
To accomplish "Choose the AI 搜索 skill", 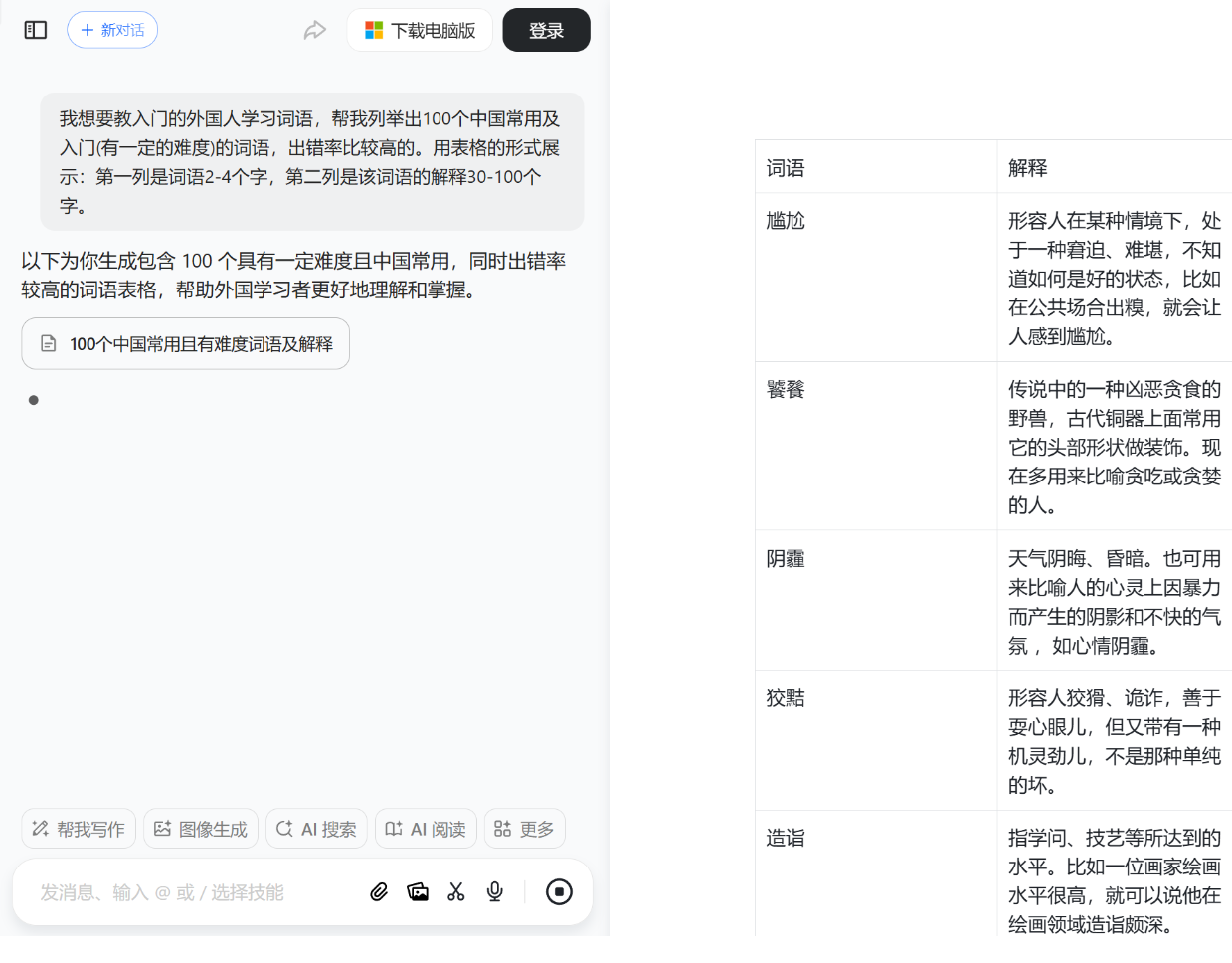I will 316,829.
